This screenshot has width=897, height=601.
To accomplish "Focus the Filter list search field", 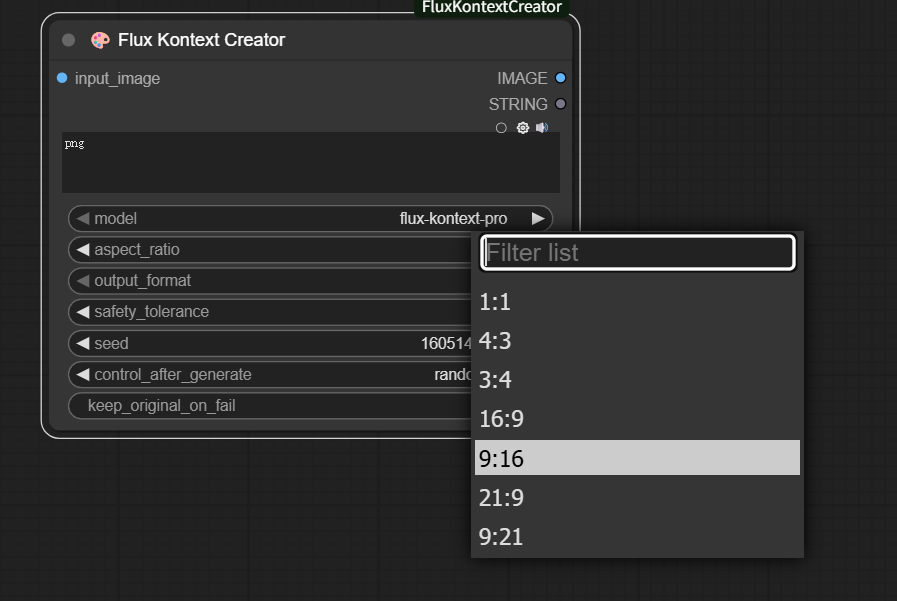I will (x=637, y=253).
